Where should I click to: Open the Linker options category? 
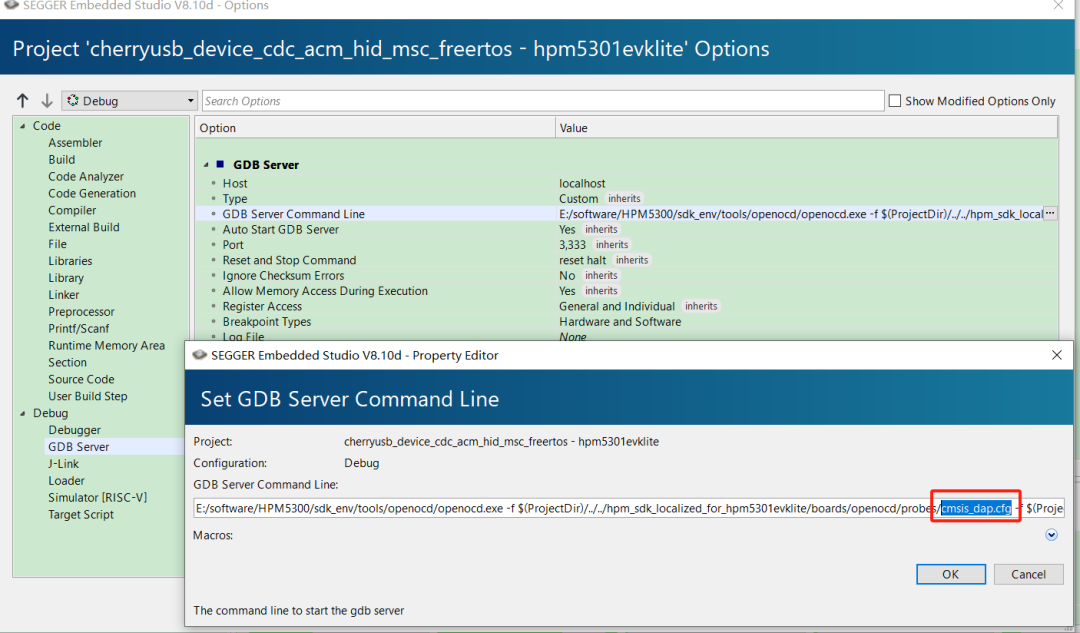(64, 295)
